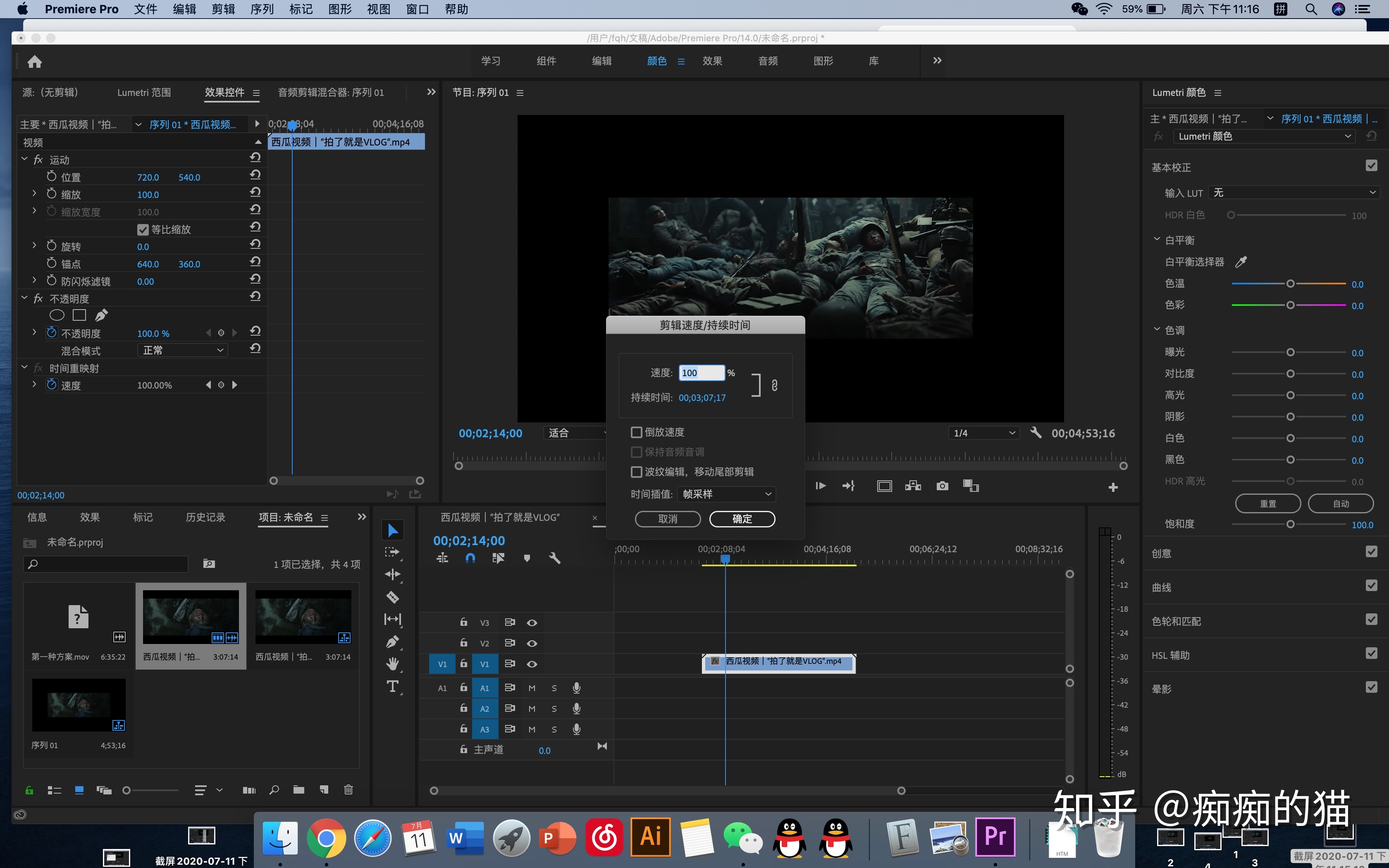Screen dimensions: 1389x868
Task: Click the 00;03;07;17 duration value
Action: tap(702, 398)
